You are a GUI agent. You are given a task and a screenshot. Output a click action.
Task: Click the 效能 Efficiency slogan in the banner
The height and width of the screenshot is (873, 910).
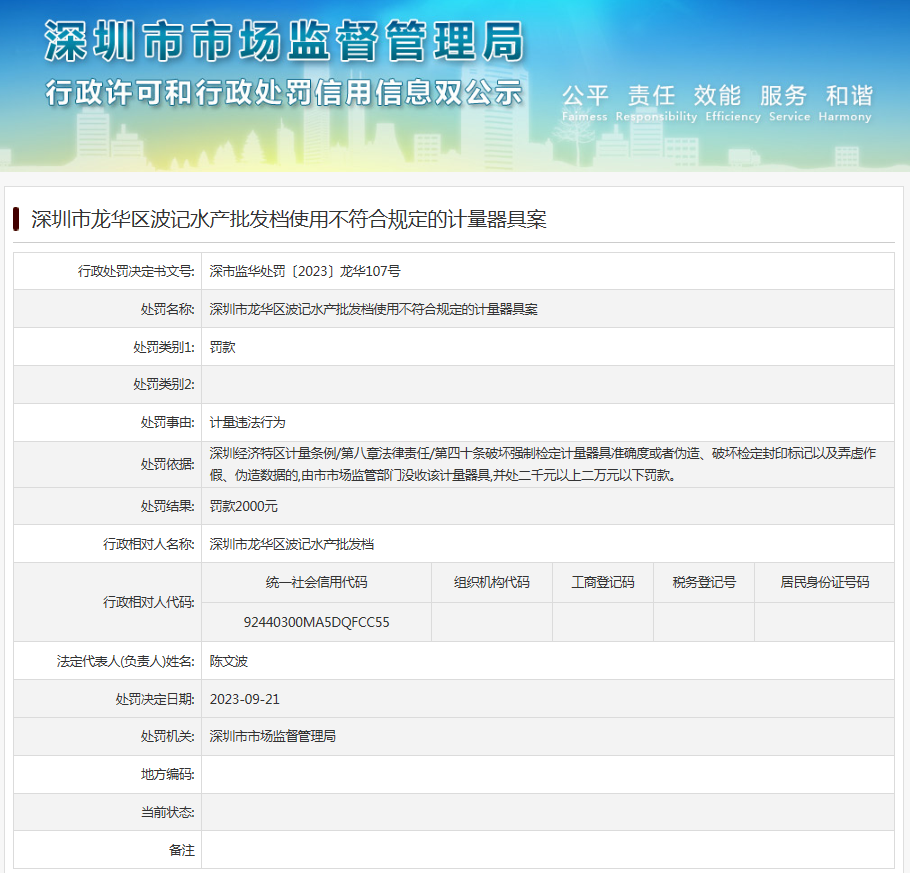[x=718, y=102]
